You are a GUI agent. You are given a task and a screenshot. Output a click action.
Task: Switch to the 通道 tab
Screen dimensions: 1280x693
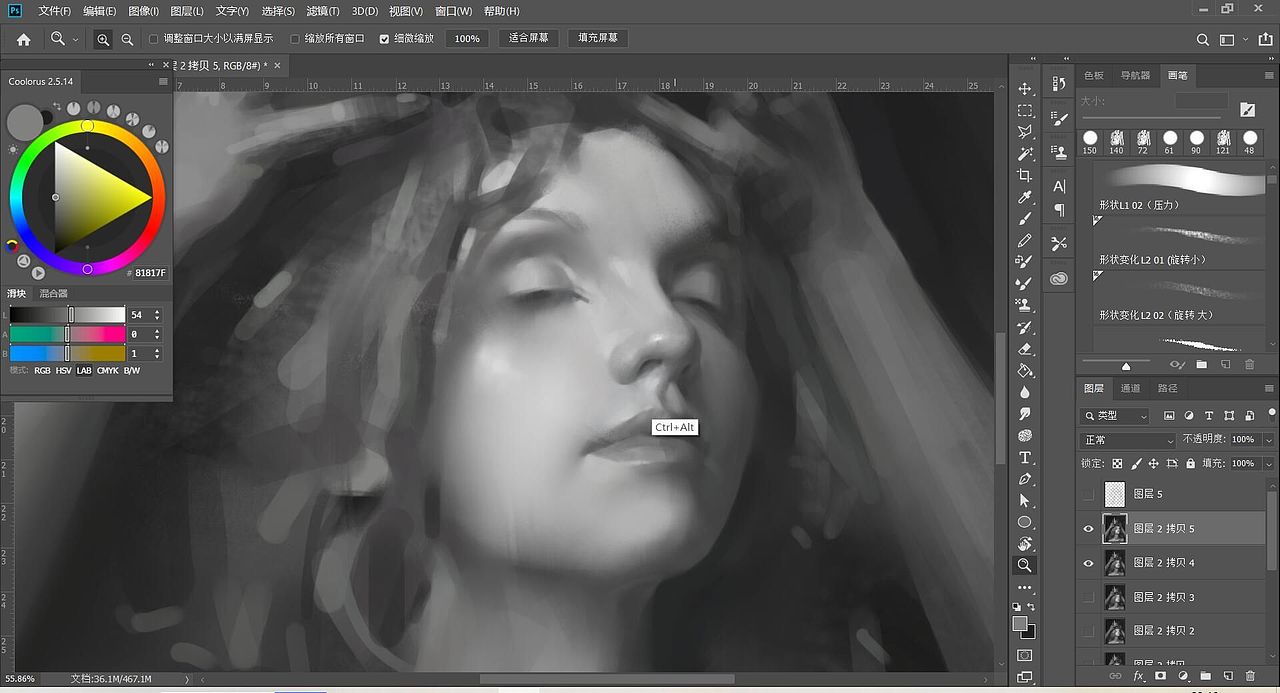1130,388
